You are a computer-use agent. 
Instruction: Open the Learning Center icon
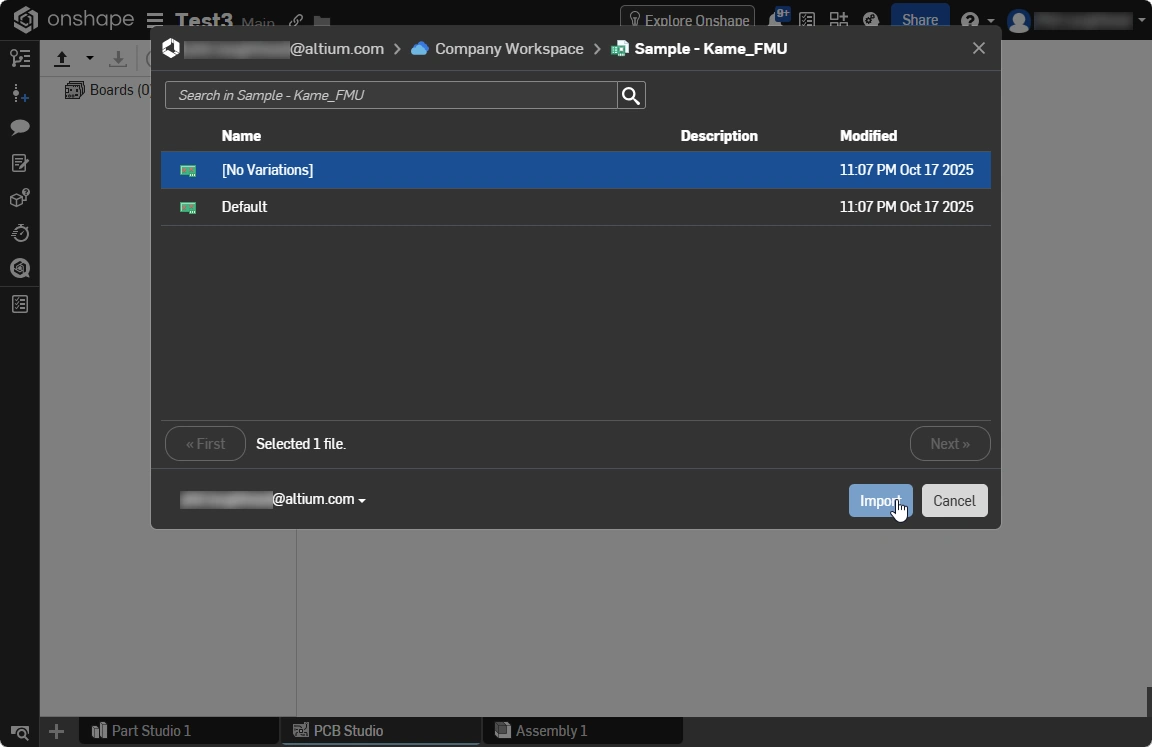[871, 20]
